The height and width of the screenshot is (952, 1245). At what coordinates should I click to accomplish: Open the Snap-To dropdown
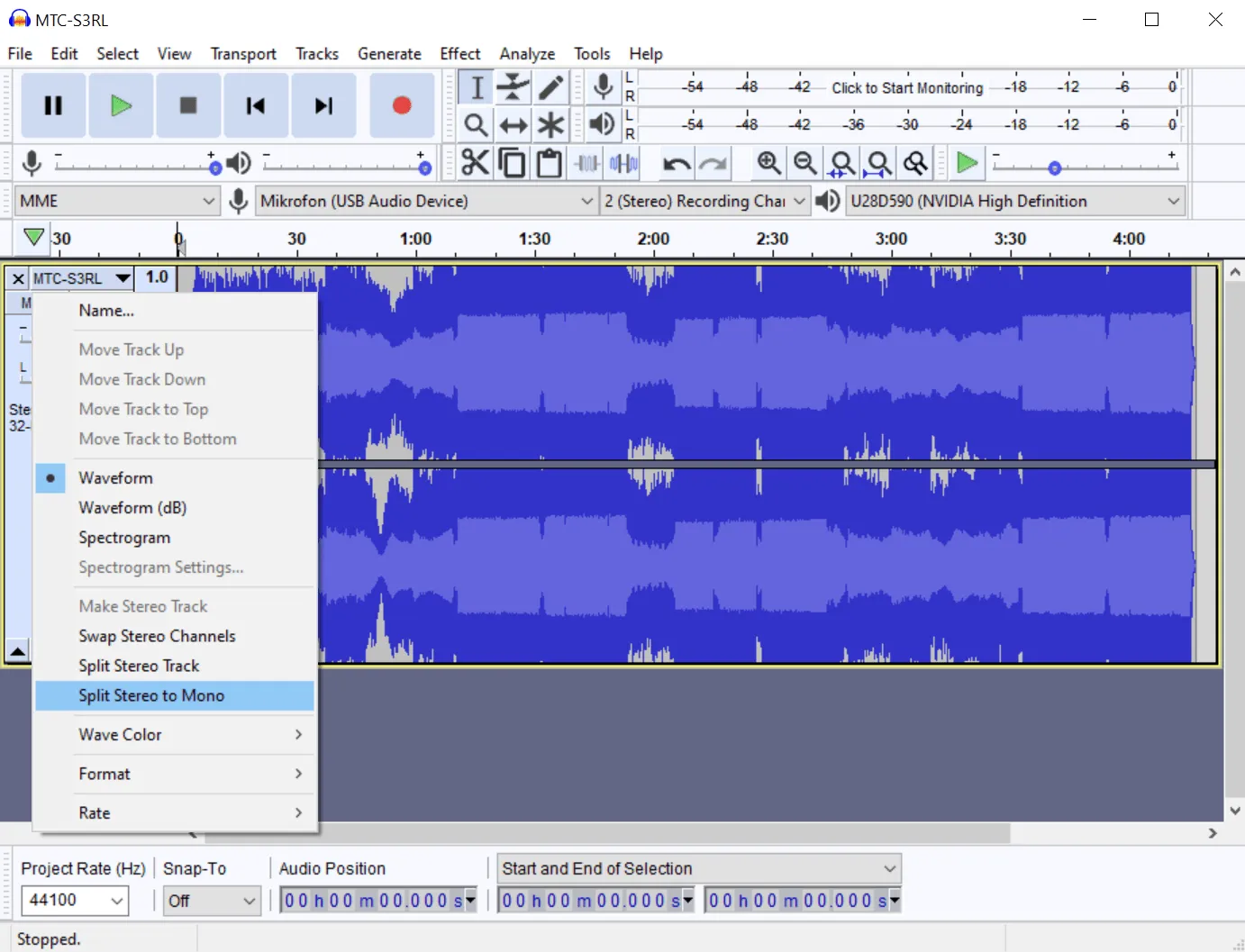212,901
